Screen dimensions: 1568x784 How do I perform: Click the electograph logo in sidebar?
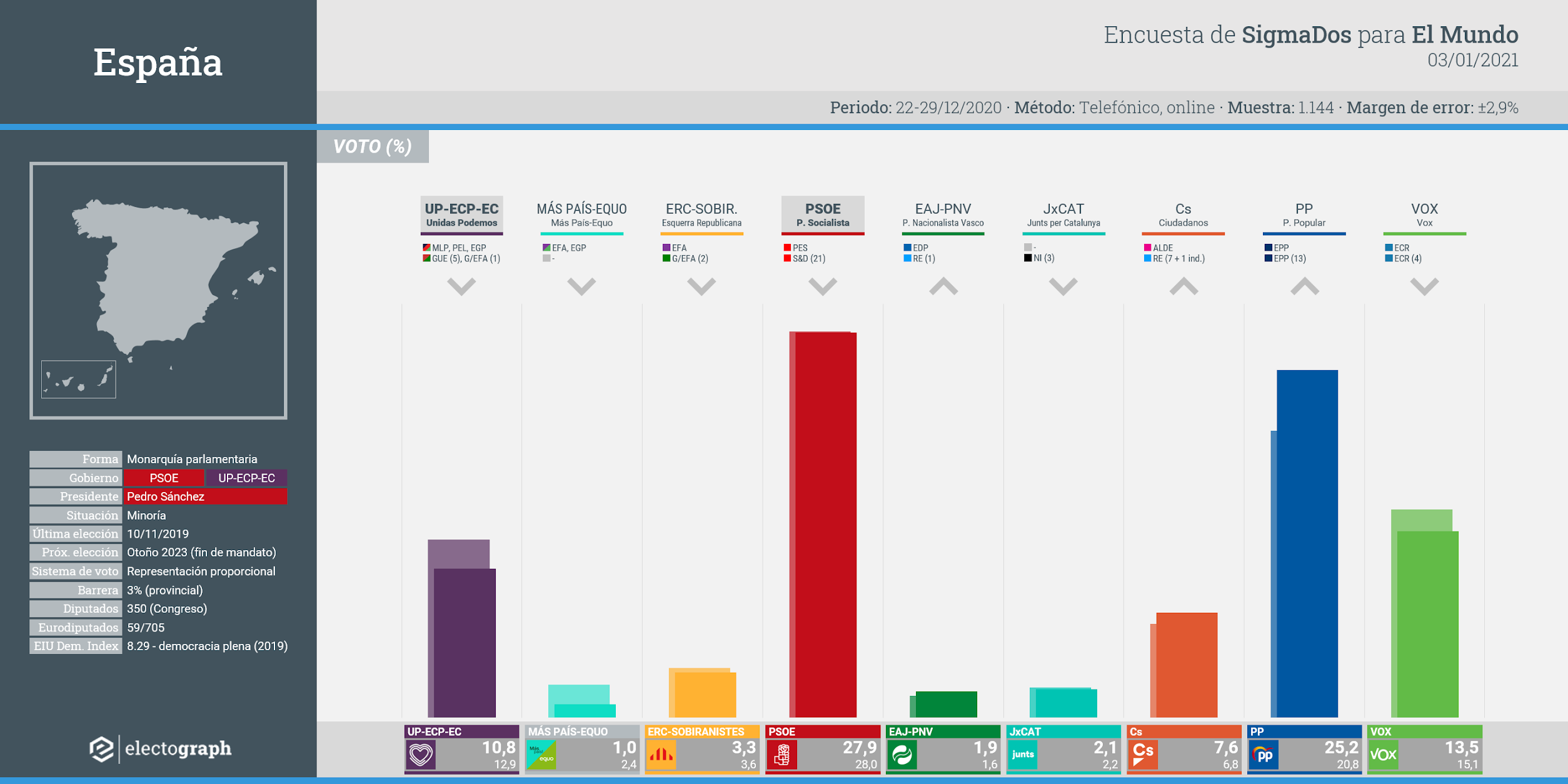point(160,748)
